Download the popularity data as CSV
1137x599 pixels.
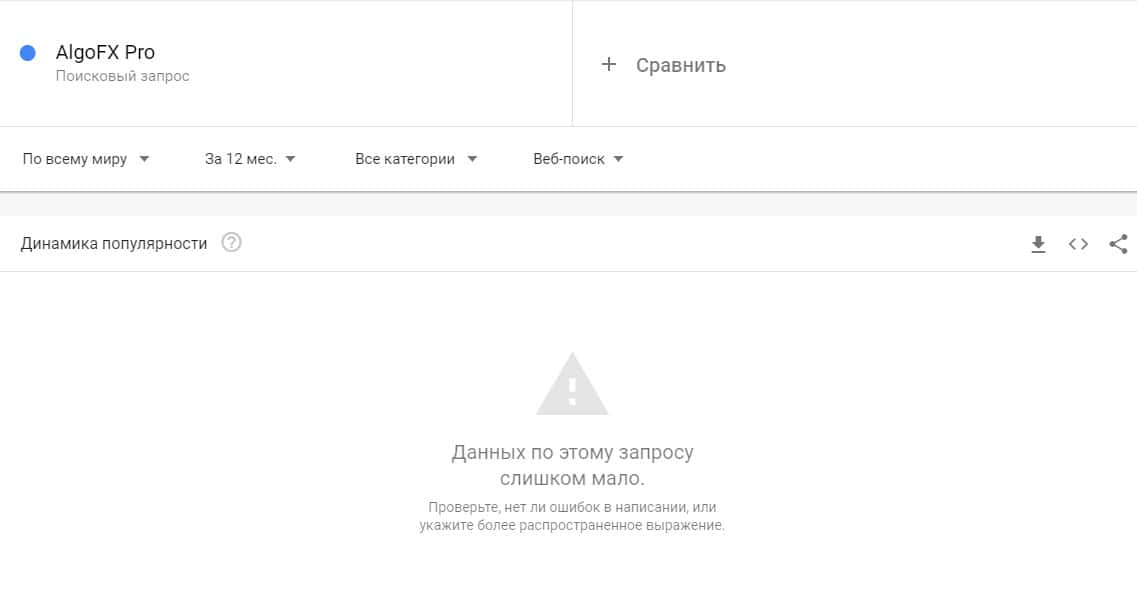click(1038, 244)
